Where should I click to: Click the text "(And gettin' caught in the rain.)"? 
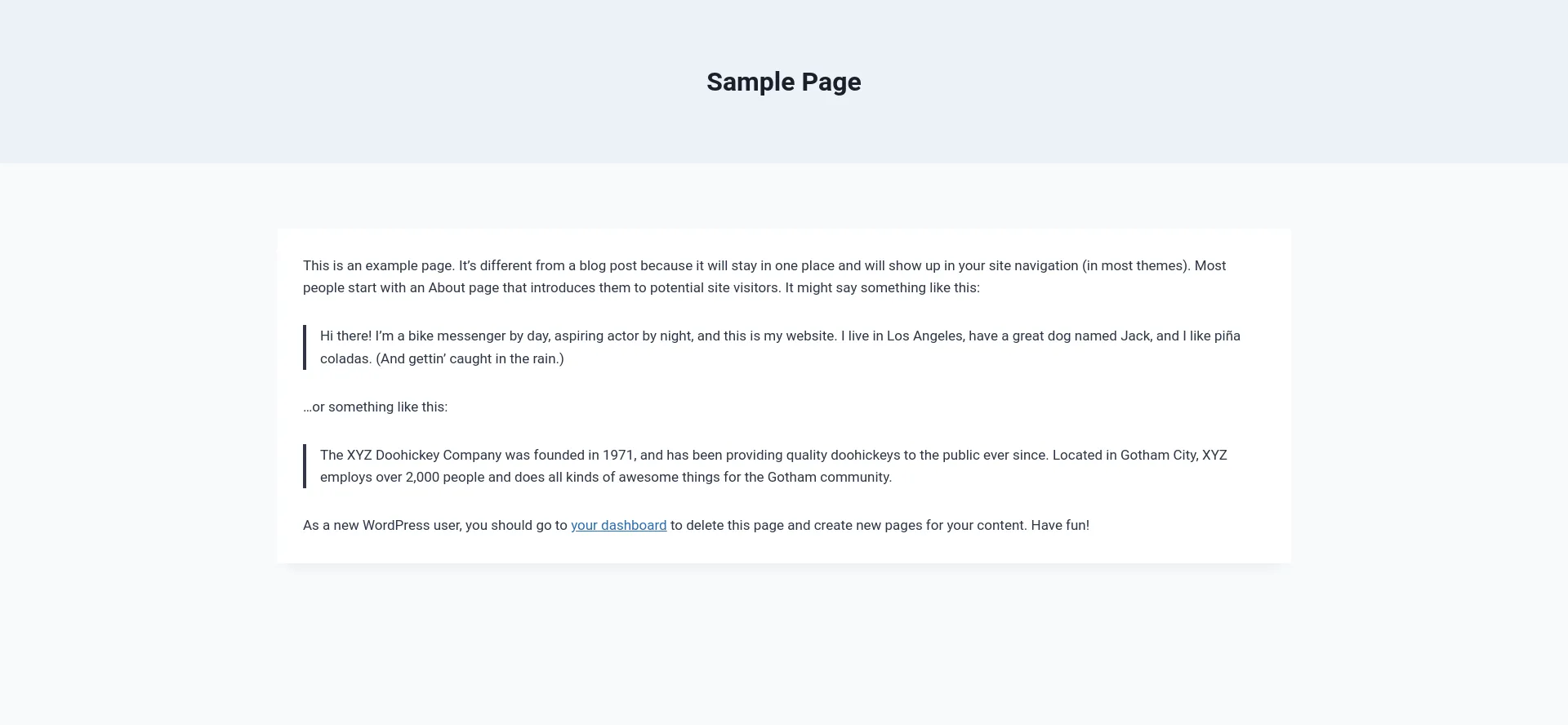[x=470, y=358]
